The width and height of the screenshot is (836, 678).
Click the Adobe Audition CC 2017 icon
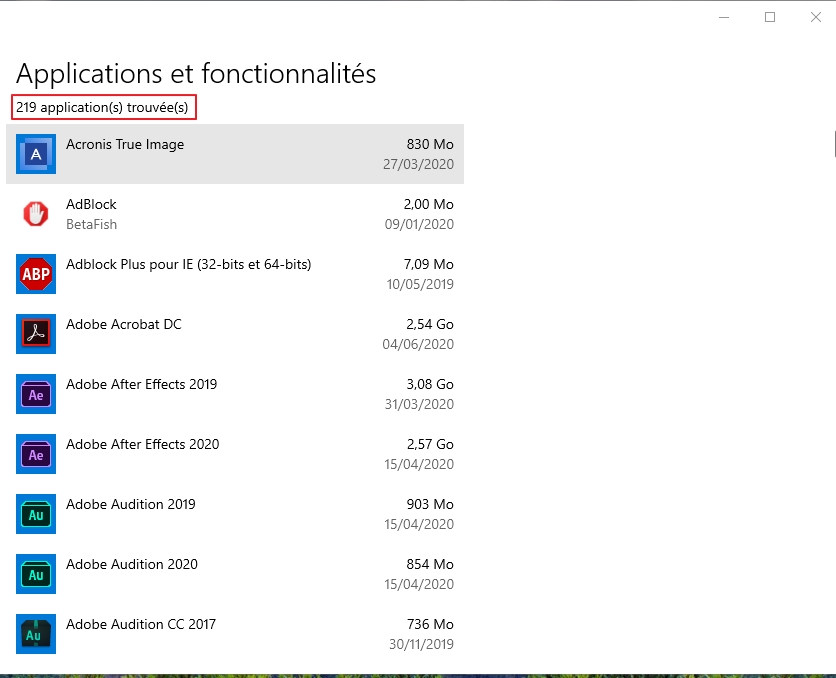[36, 634]
